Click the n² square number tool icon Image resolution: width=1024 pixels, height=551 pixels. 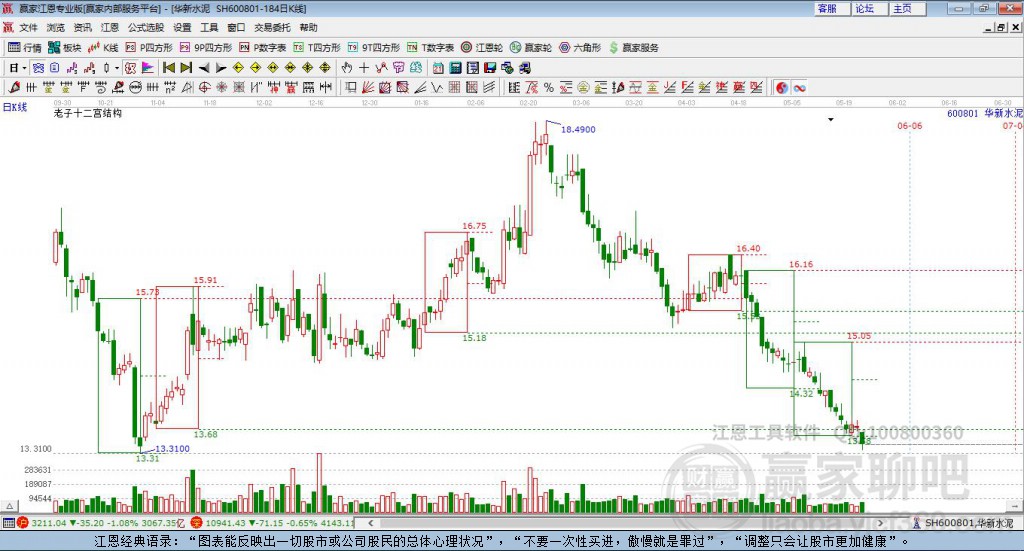[170, 87]
